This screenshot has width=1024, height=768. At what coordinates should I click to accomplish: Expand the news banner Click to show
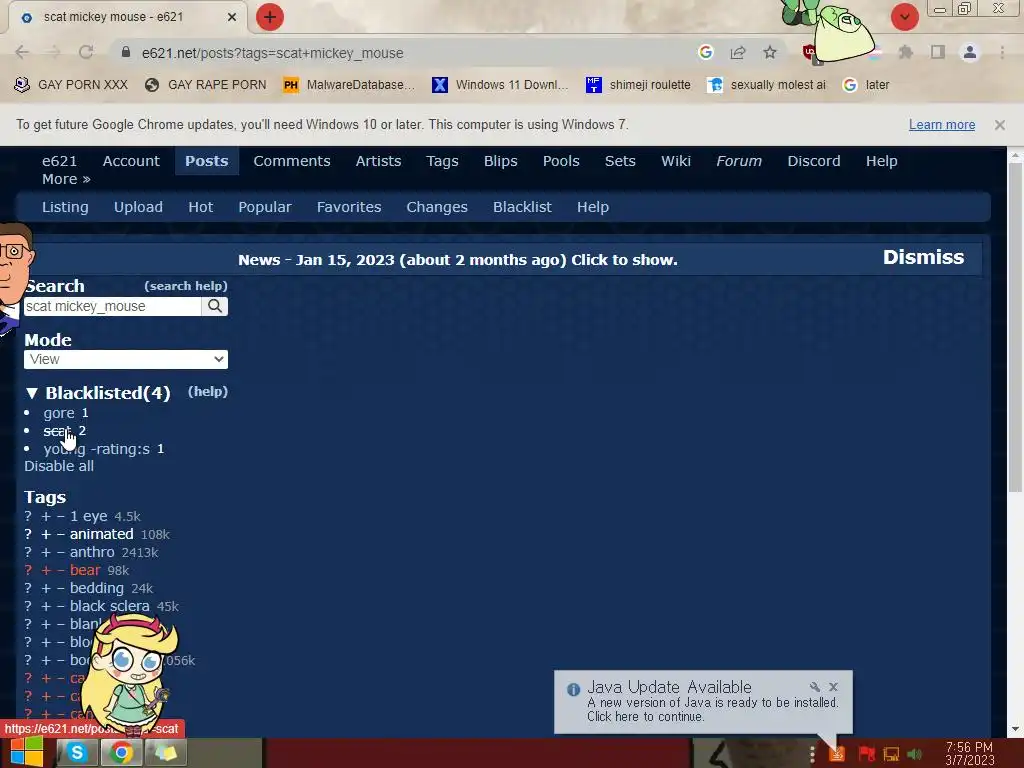pos(458,260)
